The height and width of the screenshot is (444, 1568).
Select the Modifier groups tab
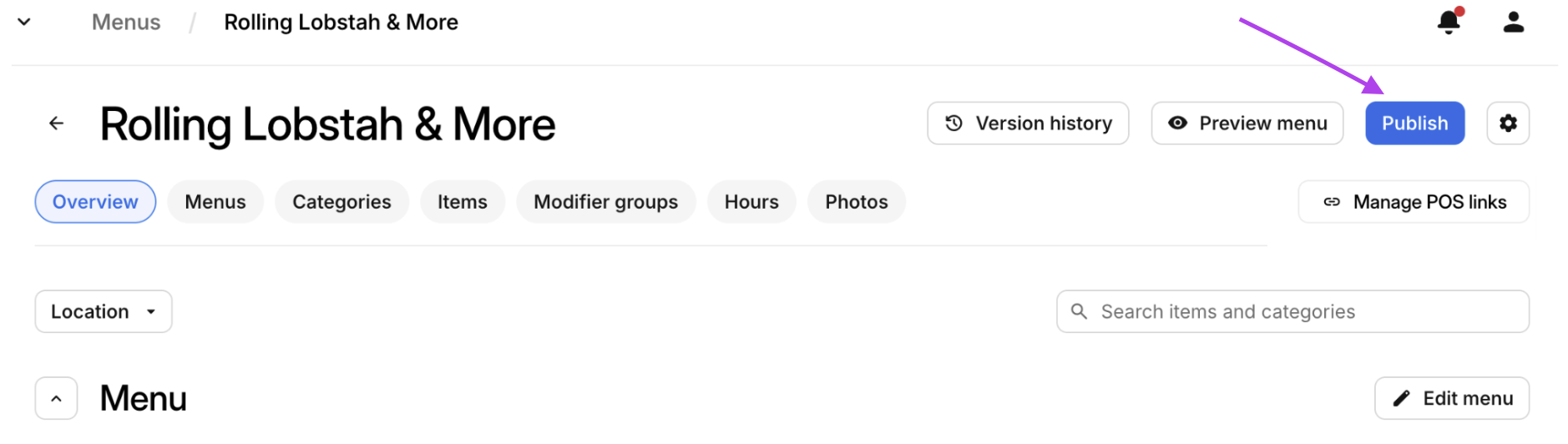(605, 202)
